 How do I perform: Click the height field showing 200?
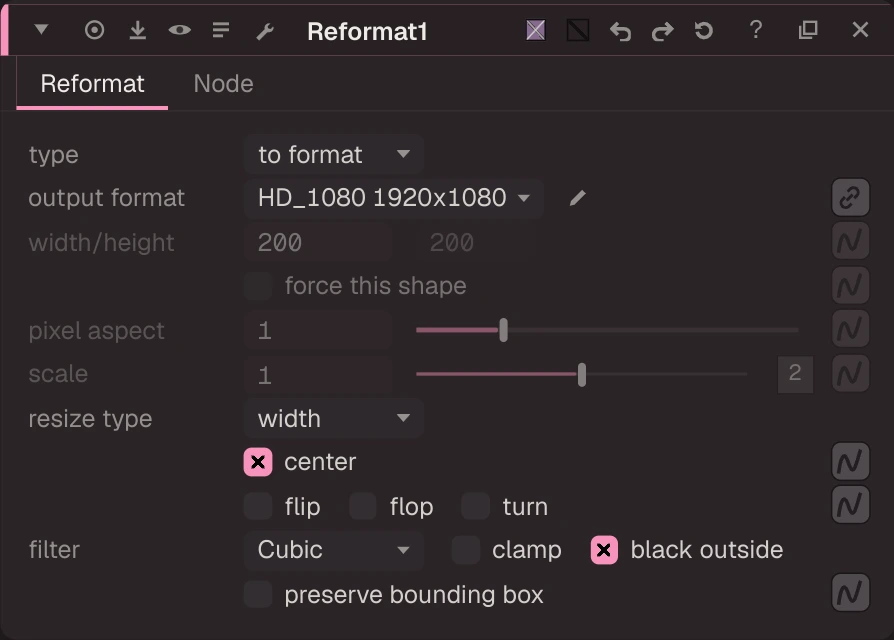click(x=476, y=242)
